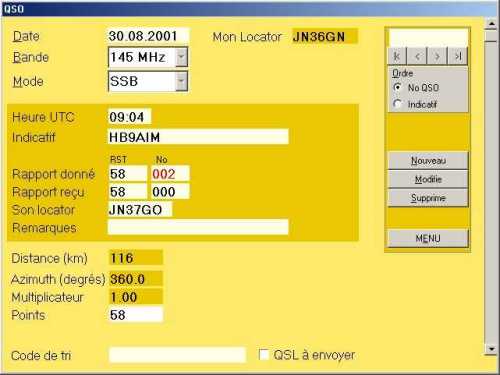Open the Mode dropdown arrow
Image resolution: width=500 pixels, height=375 pixels.
pos(181,81)
